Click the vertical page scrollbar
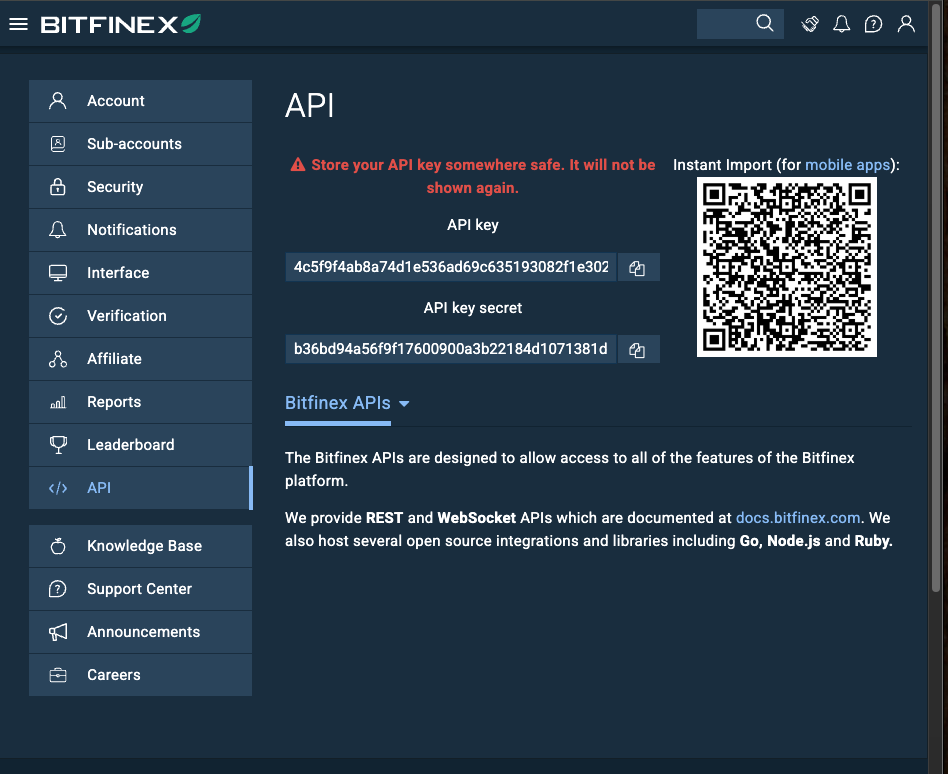 [x=936, y=296]
